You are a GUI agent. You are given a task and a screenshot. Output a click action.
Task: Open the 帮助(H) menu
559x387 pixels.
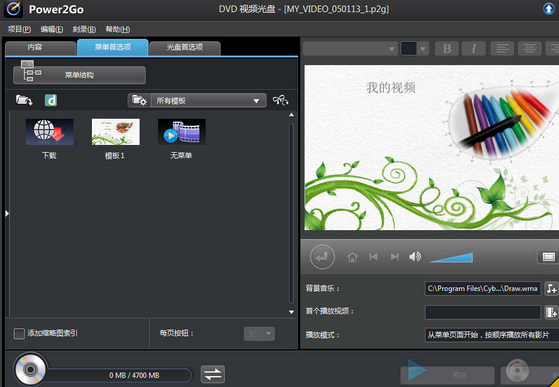118,29
